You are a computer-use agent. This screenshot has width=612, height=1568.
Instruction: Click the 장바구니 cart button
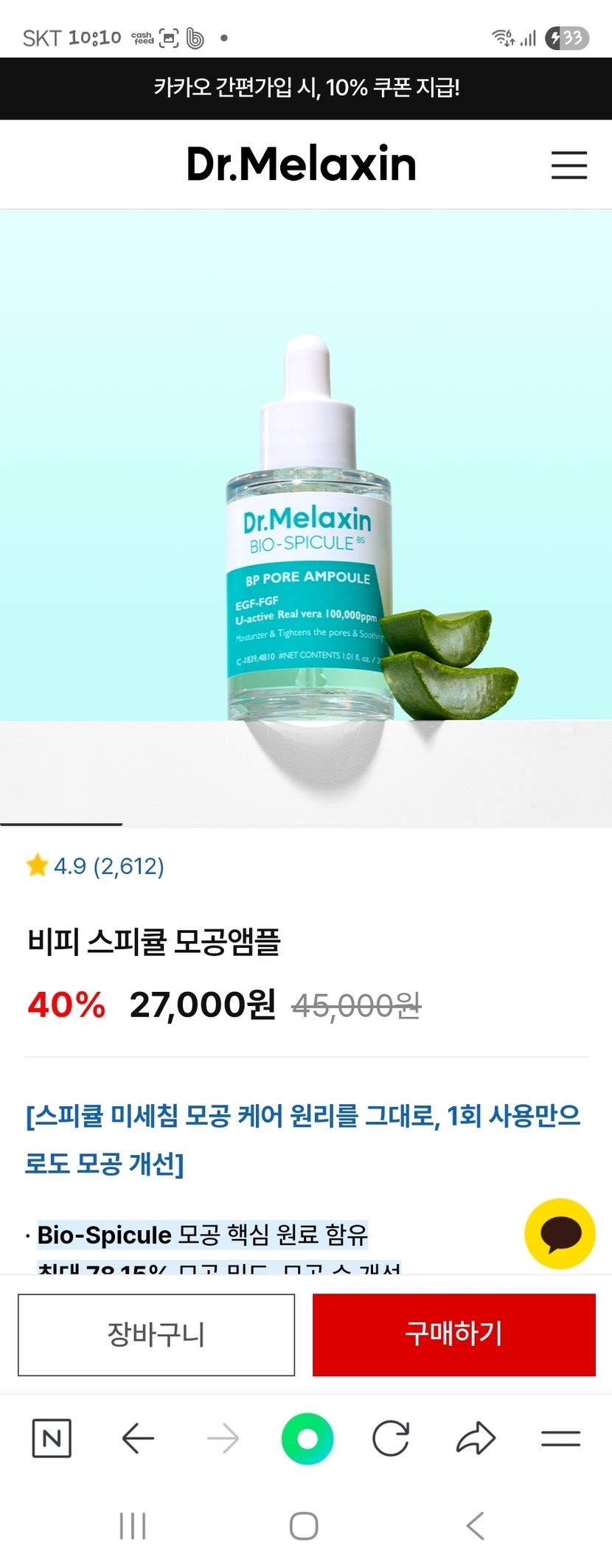coord(156,1334)
